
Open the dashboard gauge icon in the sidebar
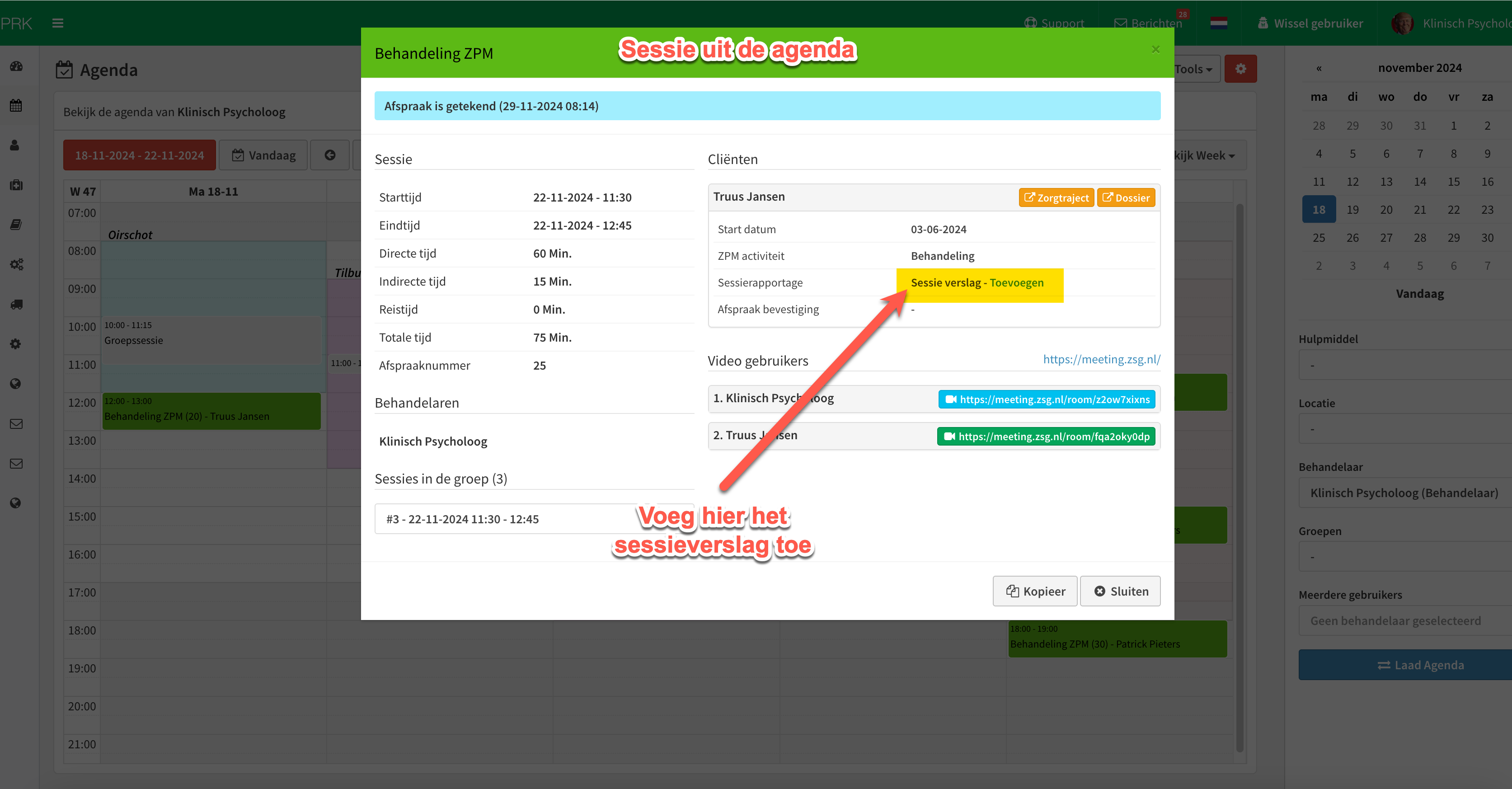click(x=16, y=66)
